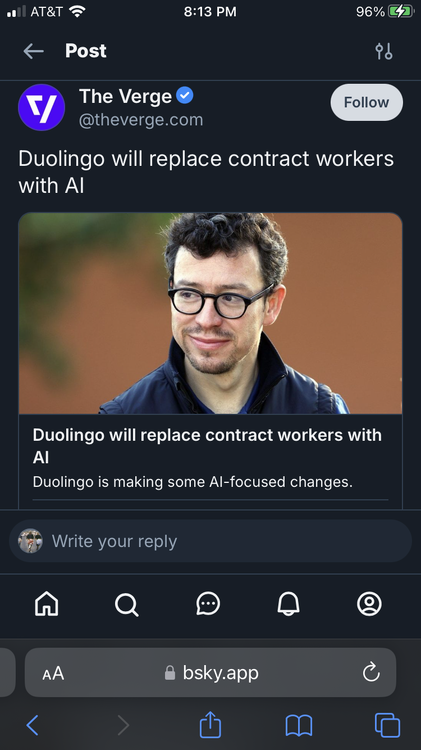Open the Notifications bell icon
The height and width of the screenshot is (750, 421).
288,604
